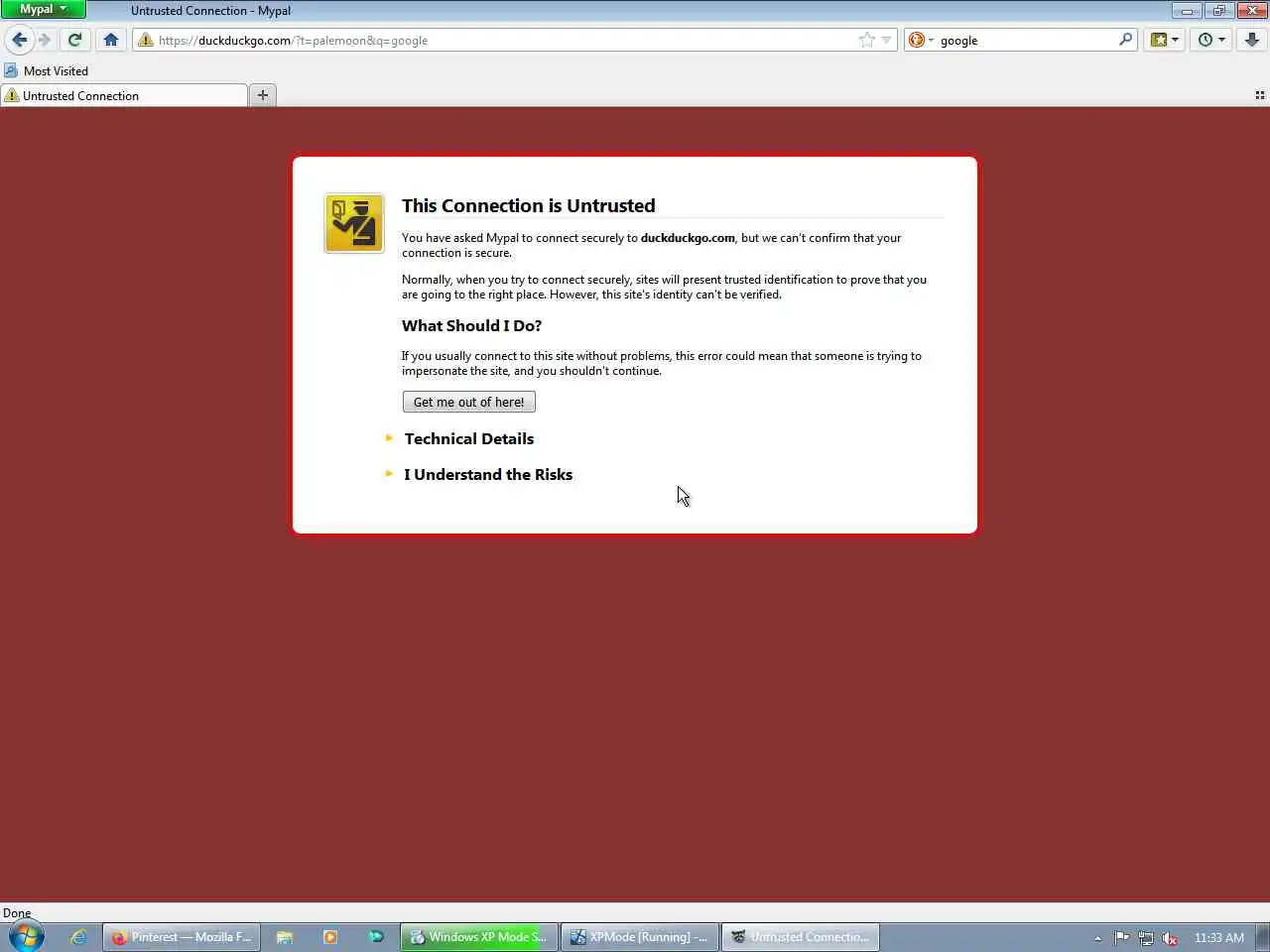Click the warning identity icon in address bar

pyautogui.click(x=146, y=40)
